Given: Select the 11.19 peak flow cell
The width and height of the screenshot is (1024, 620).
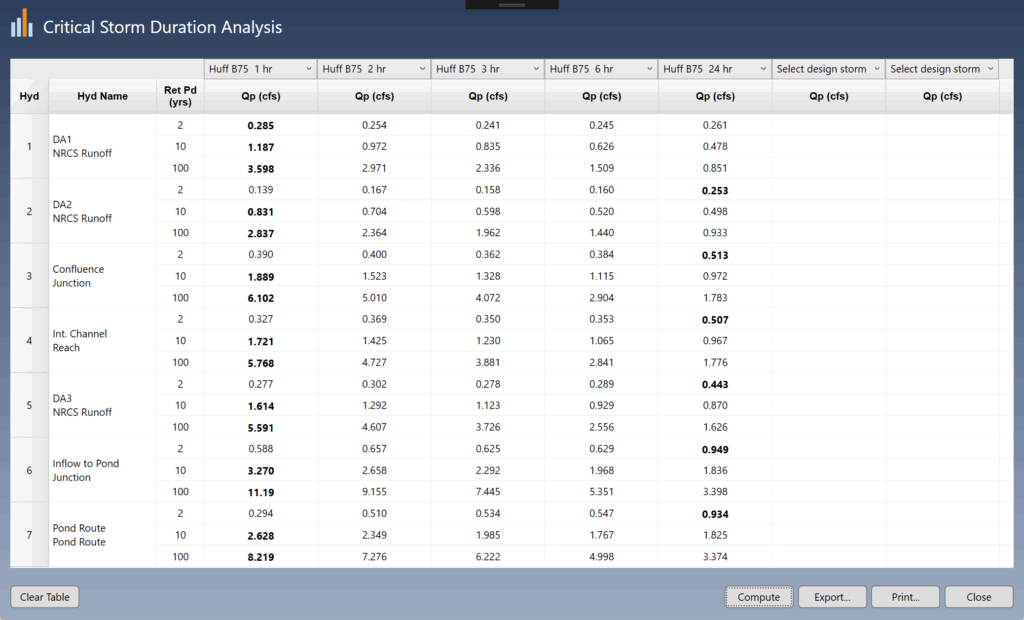Looking at the screenshot, I should point(260,492).
